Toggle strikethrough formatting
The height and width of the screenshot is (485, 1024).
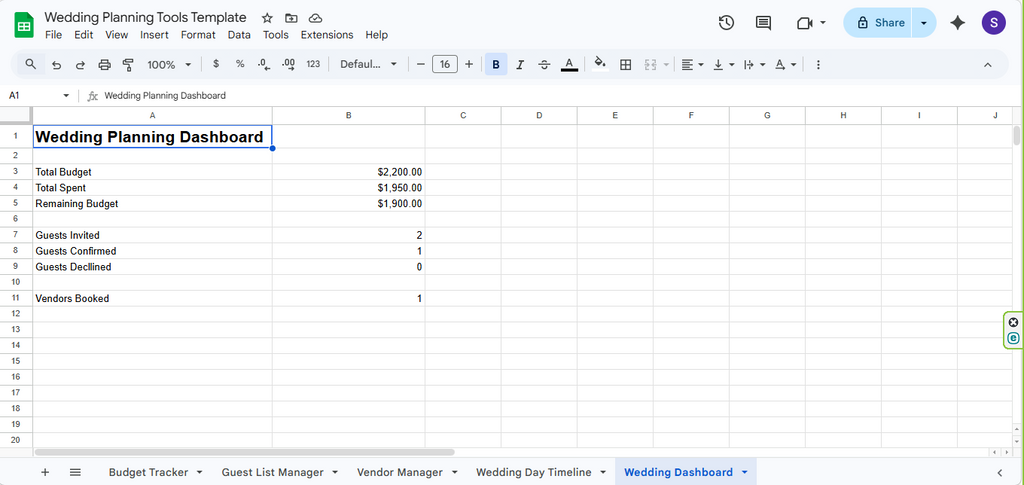click(545, 65)
